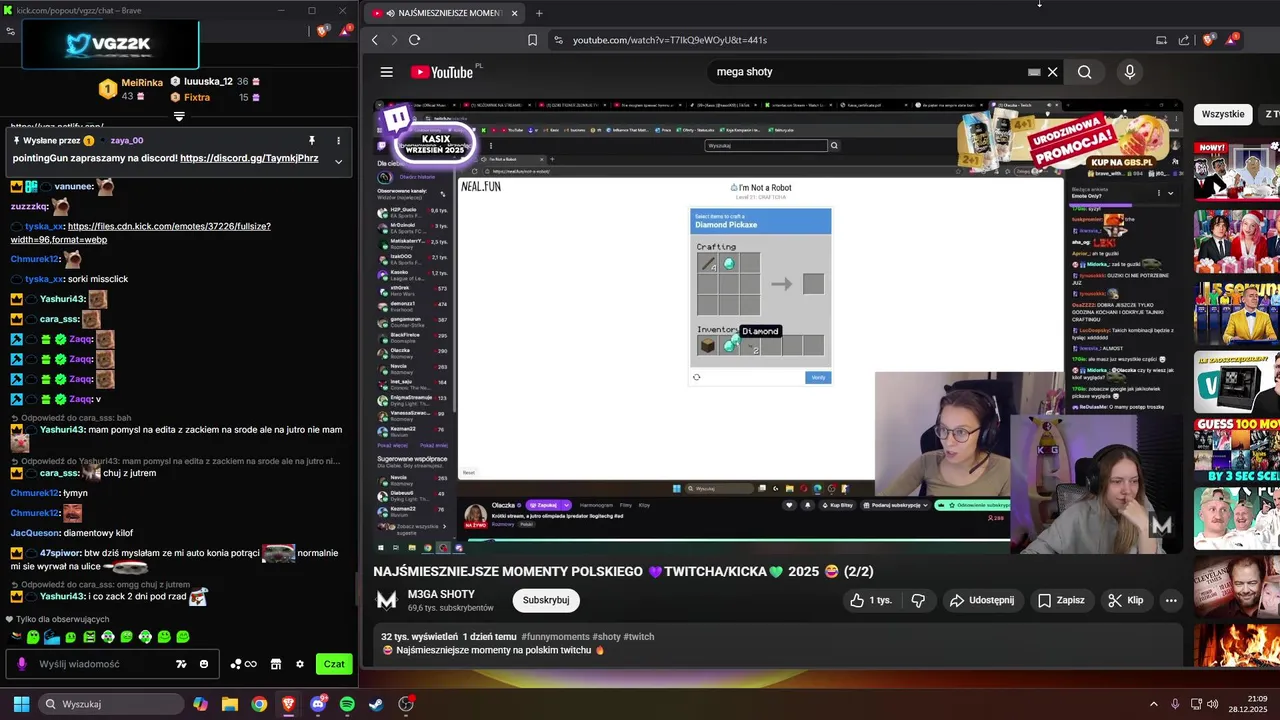The width and height of the screenshot is (1280, 720).
Task: Open the Kick emoji picker
Action: coord(204,664)
